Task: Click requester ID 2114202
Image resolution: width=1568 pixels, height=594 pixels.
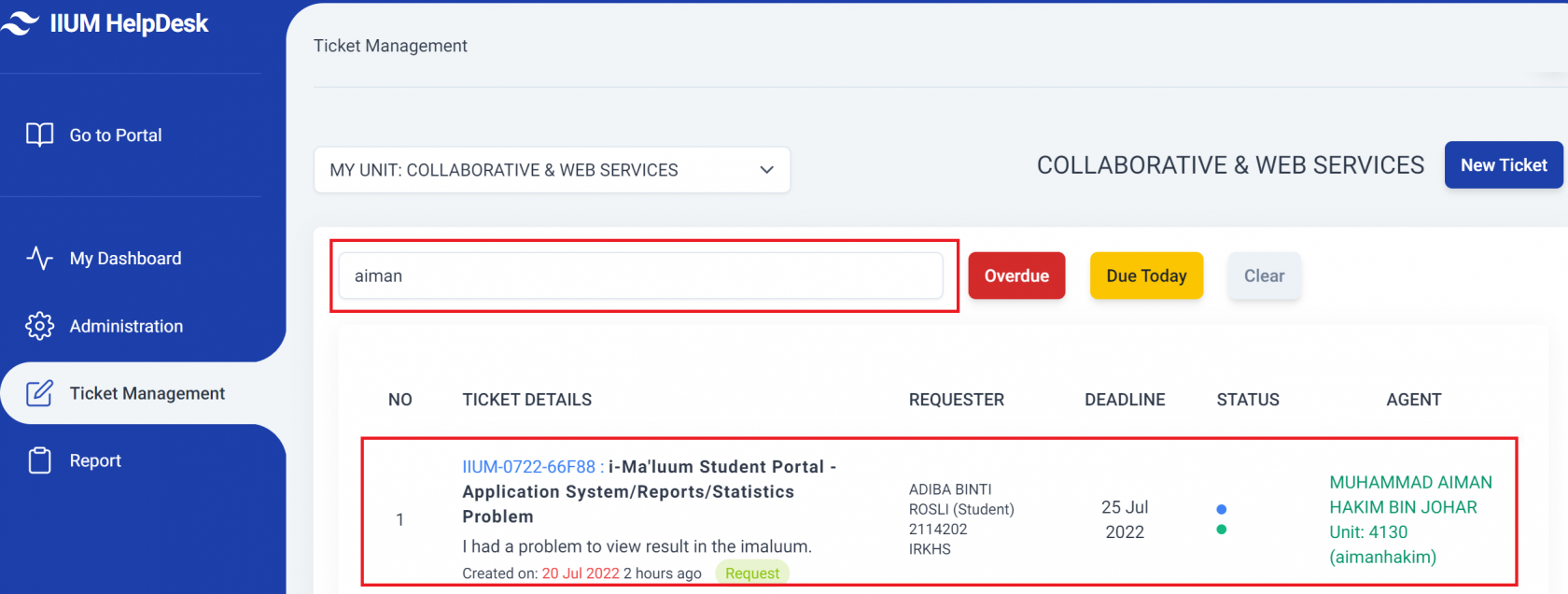Action: coord(938,530)
